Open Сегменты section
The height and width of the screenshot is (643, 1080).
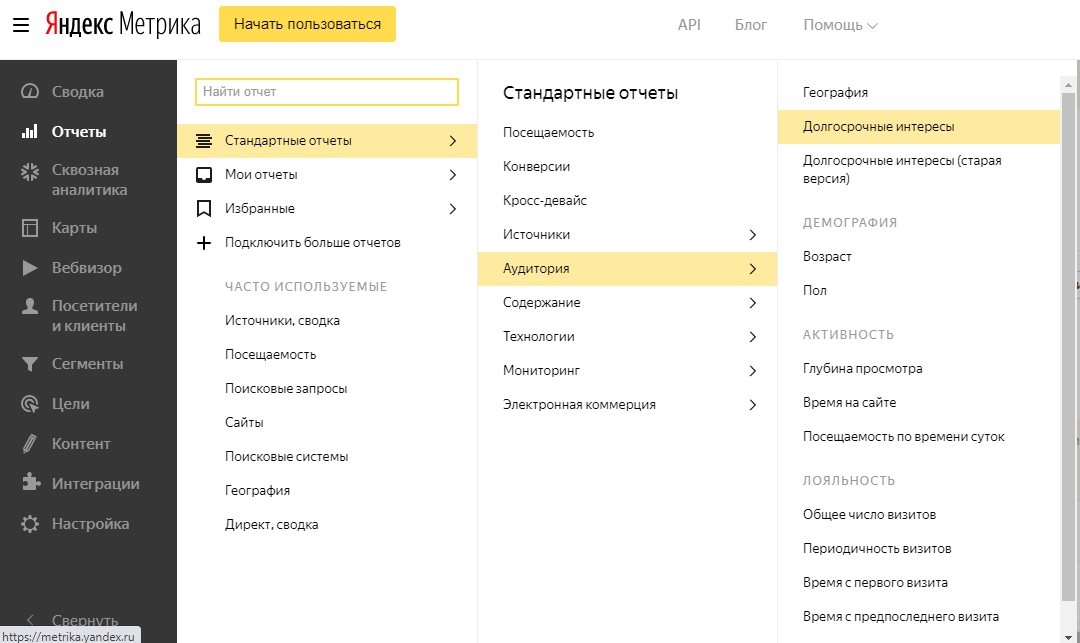tap(87, 363)
